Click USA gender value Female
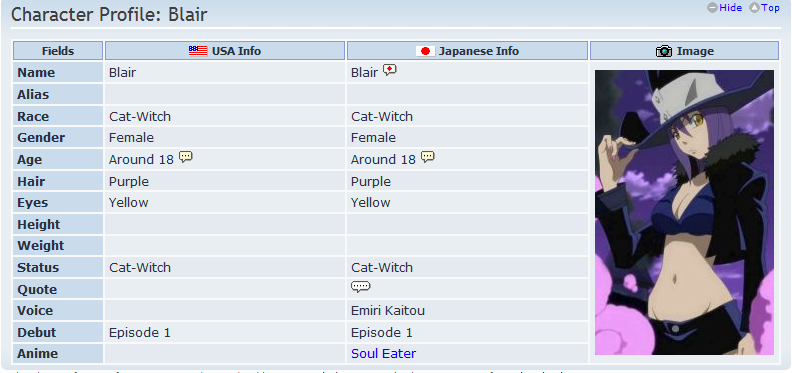Screen dimensions: 792x373 coord(131,138)
